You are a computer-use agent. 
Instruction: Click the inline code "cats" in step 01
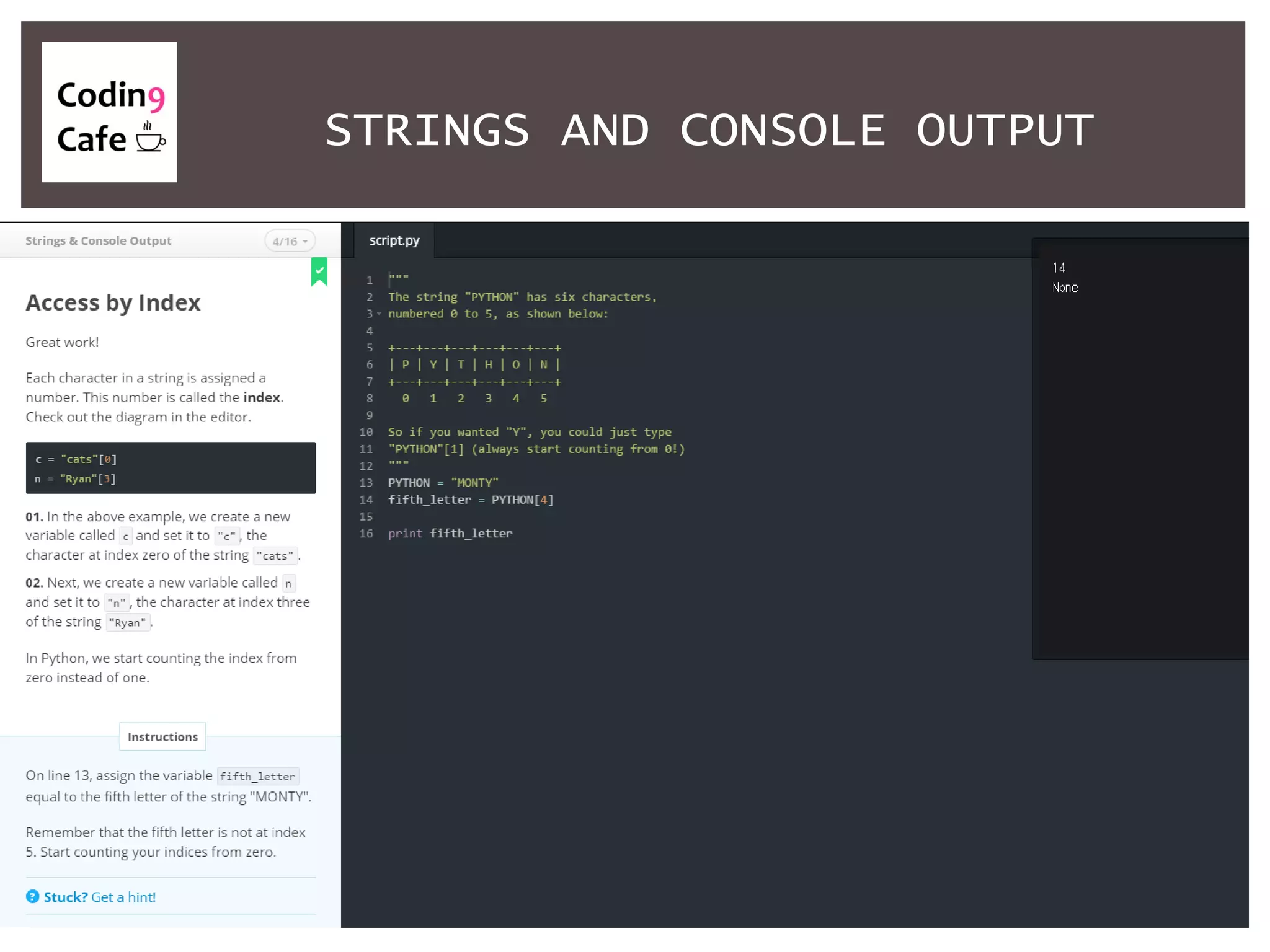pyautogui.click(x=275, y=556)
